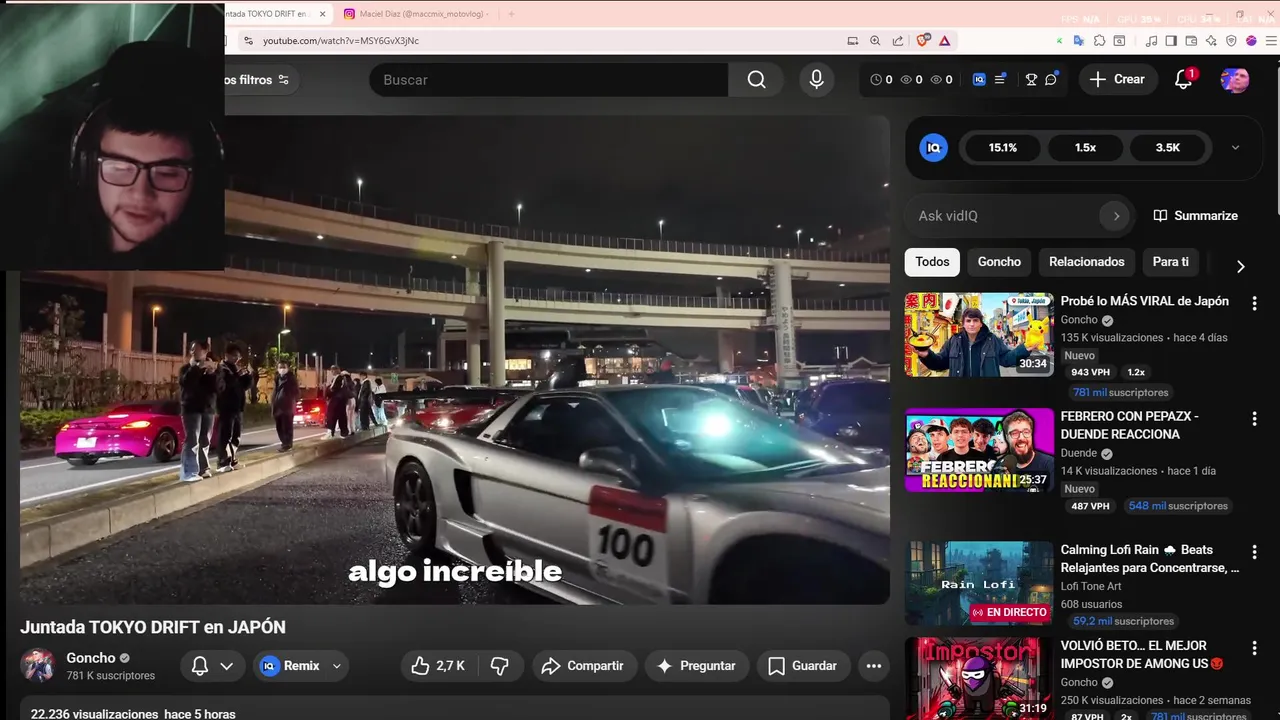The width and height of the screenshot is (1280, 720).
Task: Click the translate extension icon
Action: pos(1078,41)
